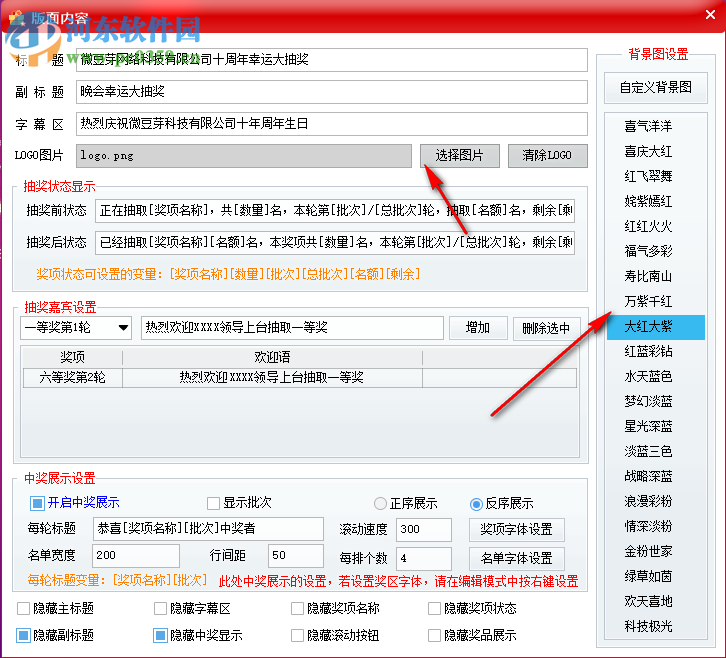Select the 星光深蓝 background theme

656,426
